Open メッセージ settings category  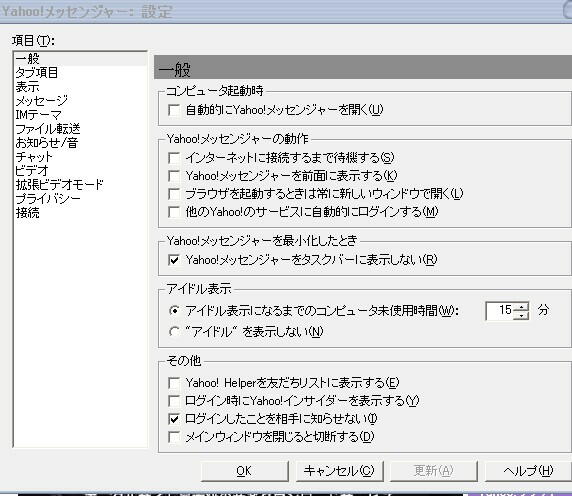point(42,101)
